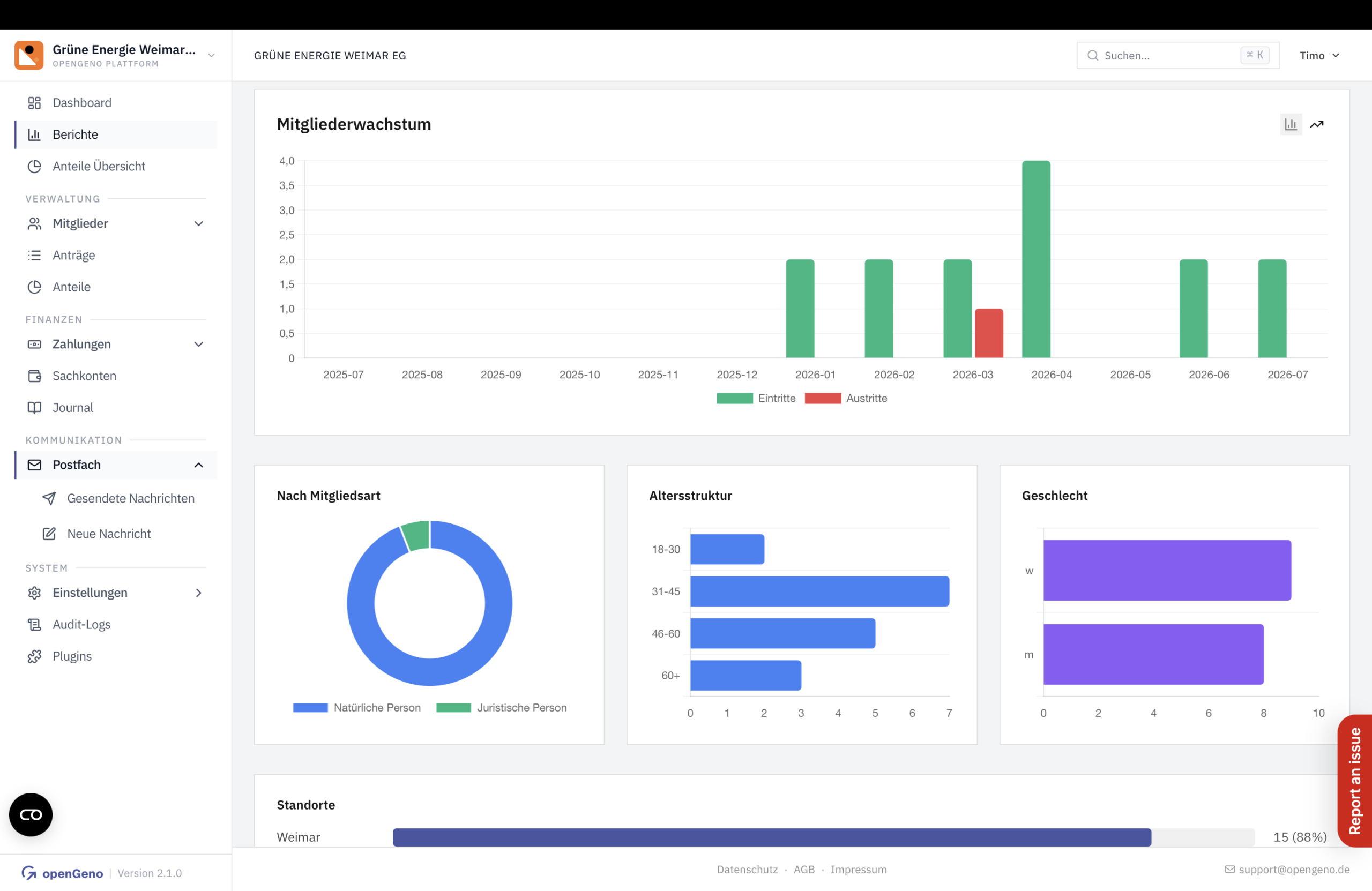This screenshot has height=891, width=1372.
Task: Click the Neue Nachricht compose icon
Action: click(50, 534)
